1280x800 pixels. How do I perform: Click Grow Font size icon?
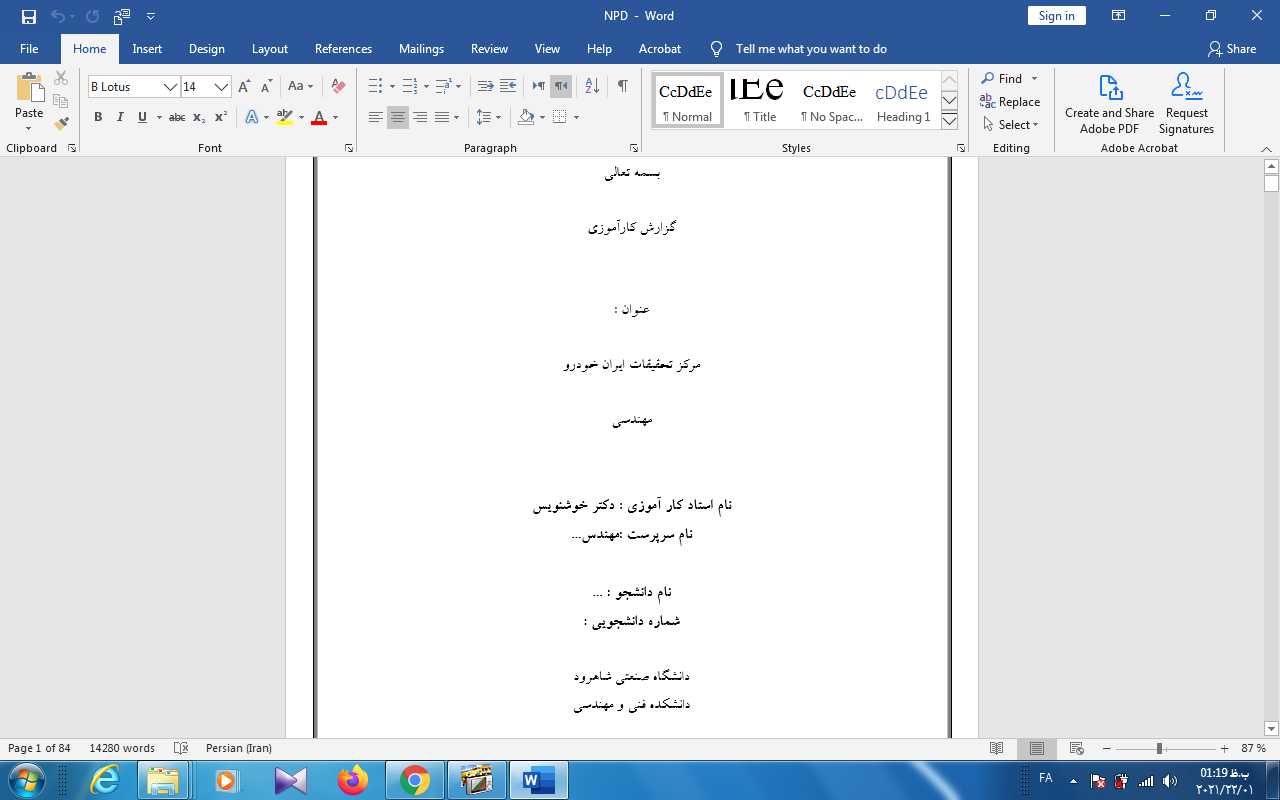244,87
